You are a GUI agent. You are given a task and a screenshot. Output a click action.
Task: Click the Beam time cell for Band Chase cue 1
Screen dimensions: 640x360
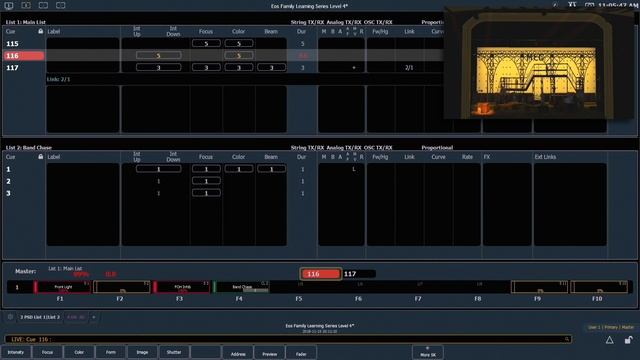click(x=271, y=169)
